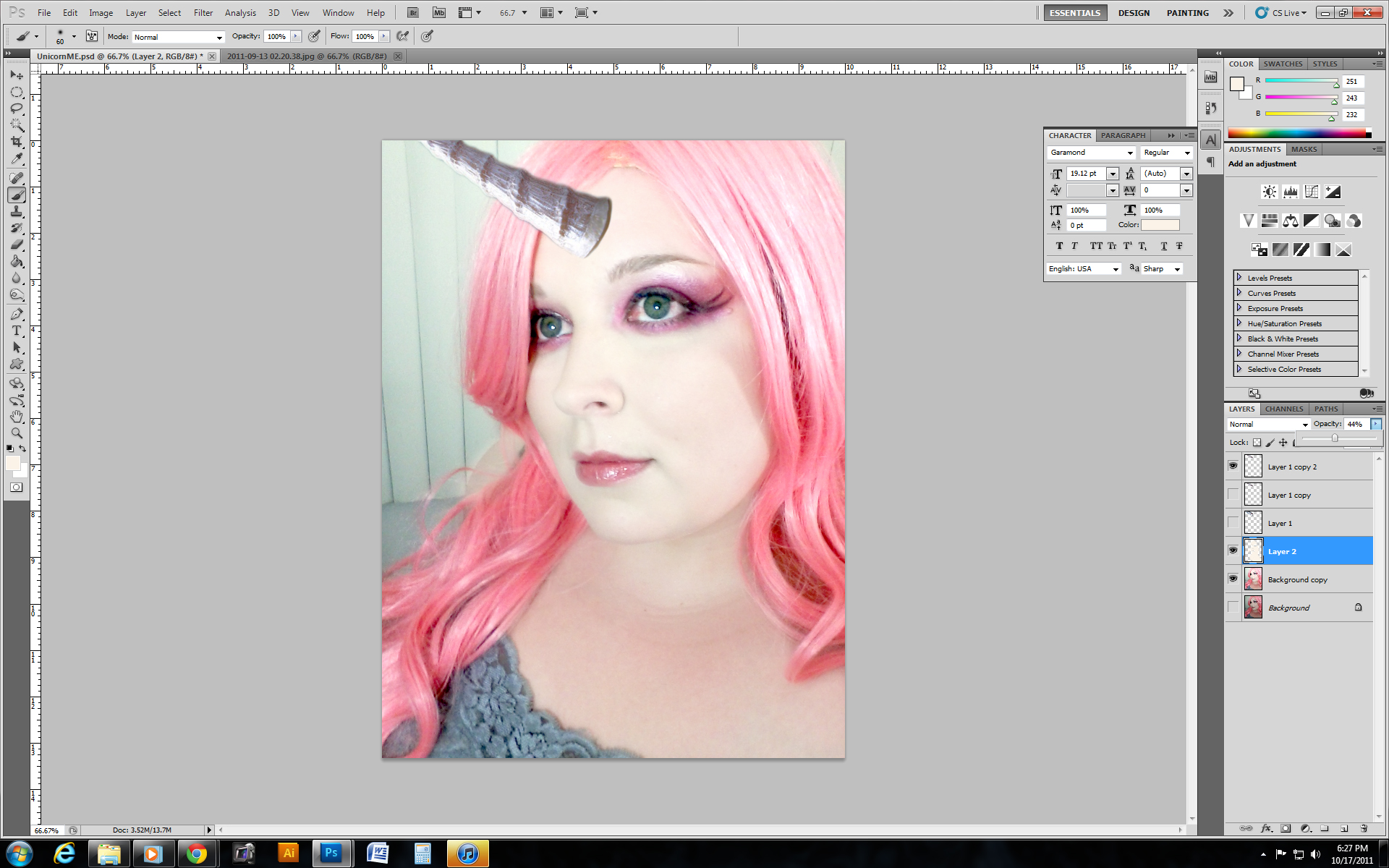Viewport: 1389px width, 868px height.
Task: Open Adobe Illustrator from the taskbar
Action: pos(289,854)
